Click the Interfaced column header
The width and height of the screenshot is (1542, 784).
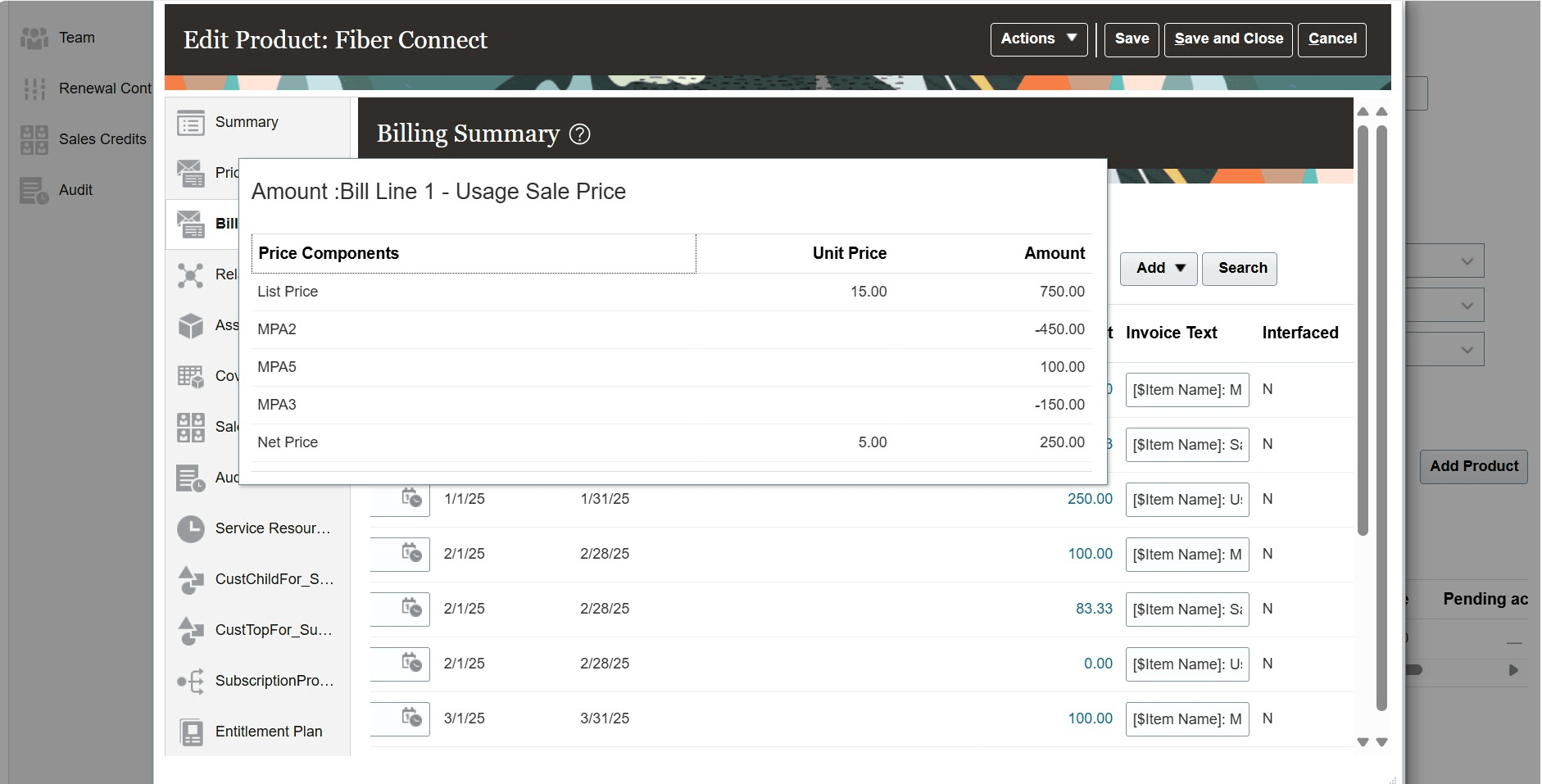click(1299, 333)
